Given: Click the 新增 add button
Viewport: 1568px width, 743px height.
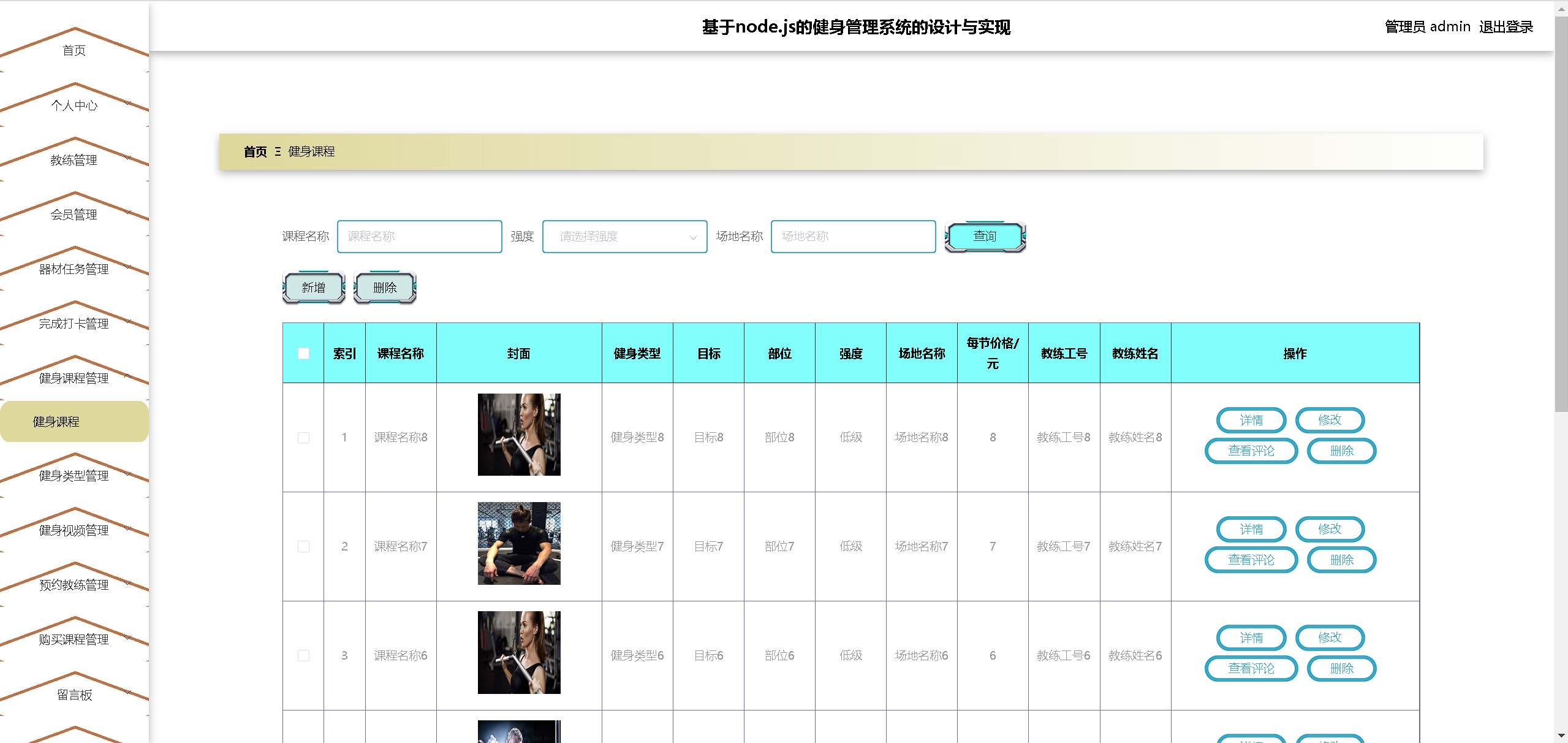Looking at the screenshot, I should point(314,288).
